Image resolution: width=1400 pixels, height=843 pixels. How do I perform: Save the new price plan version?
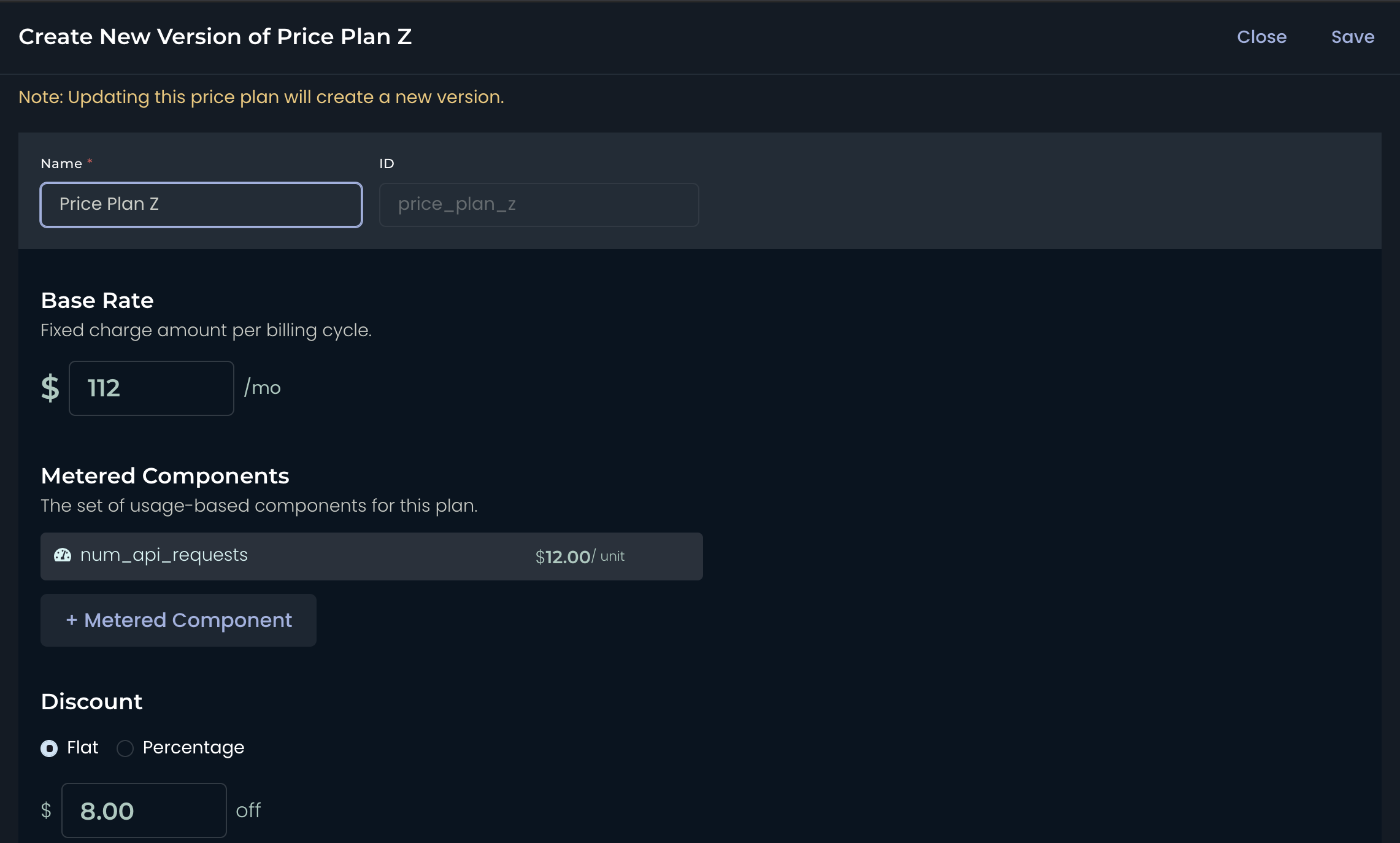click(1353, 37)
